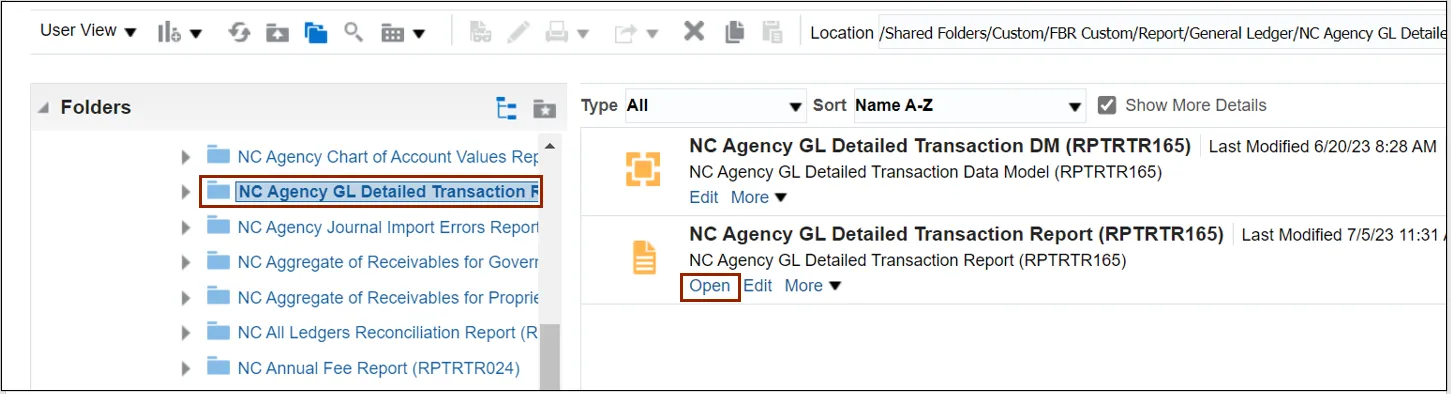This screenshot has height=394, width=1451.
Task: Click the Refresh icon in toolbar
Action: pos(240,33)
